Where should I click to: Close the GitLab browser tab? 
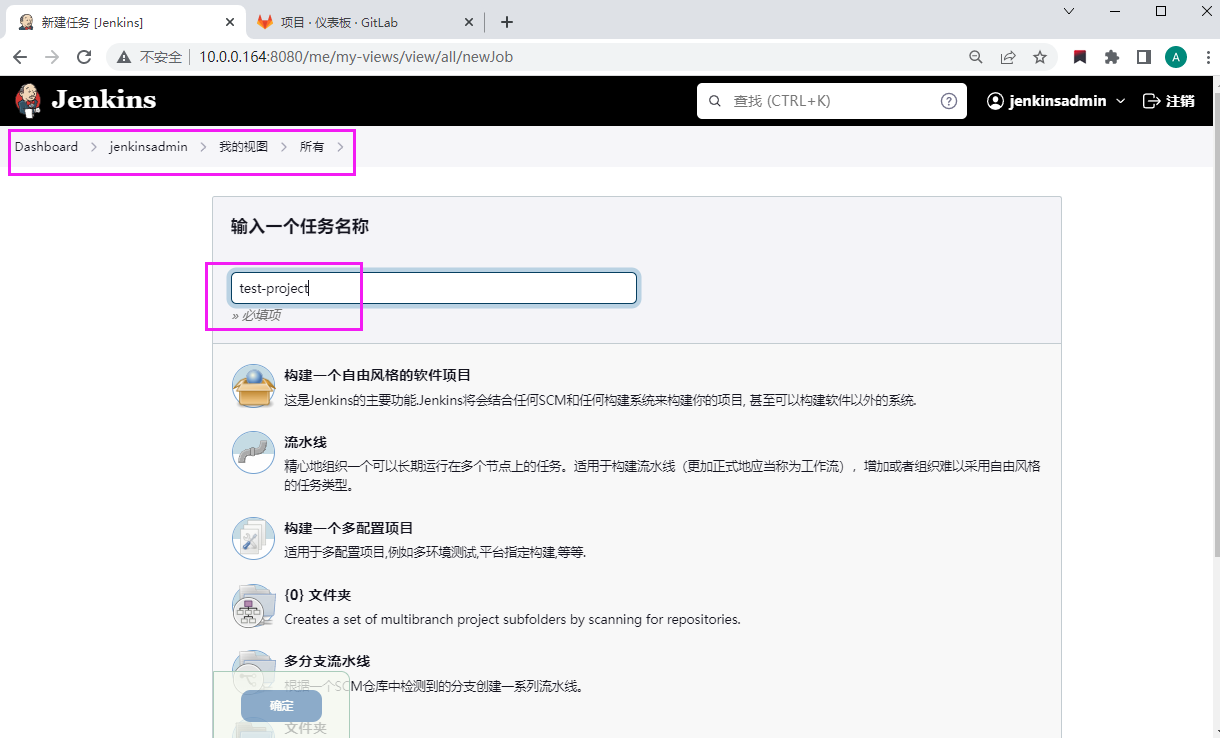coord(469,22)
